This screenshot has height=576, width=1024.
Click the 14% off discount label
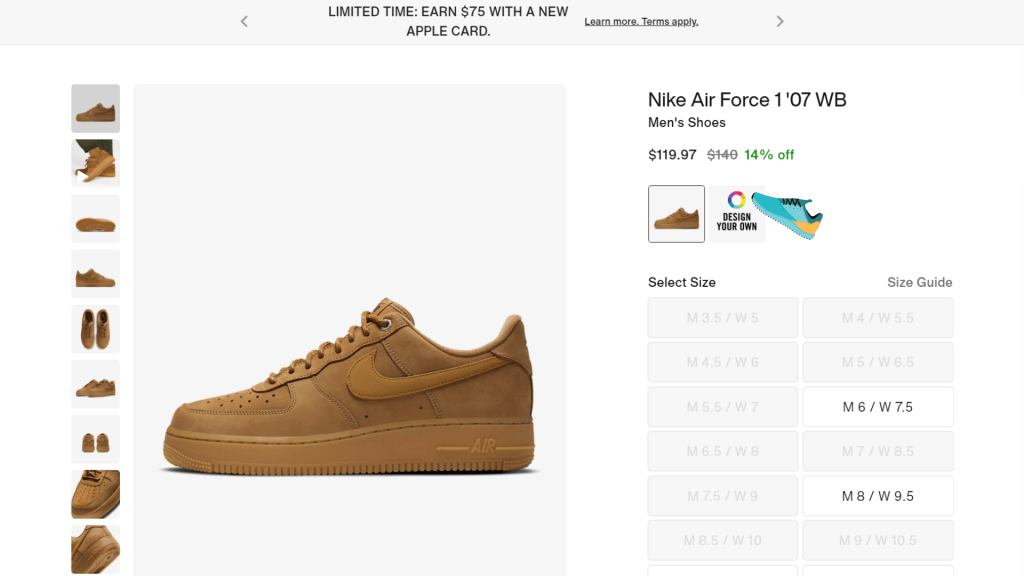click(x=769, y=155)
